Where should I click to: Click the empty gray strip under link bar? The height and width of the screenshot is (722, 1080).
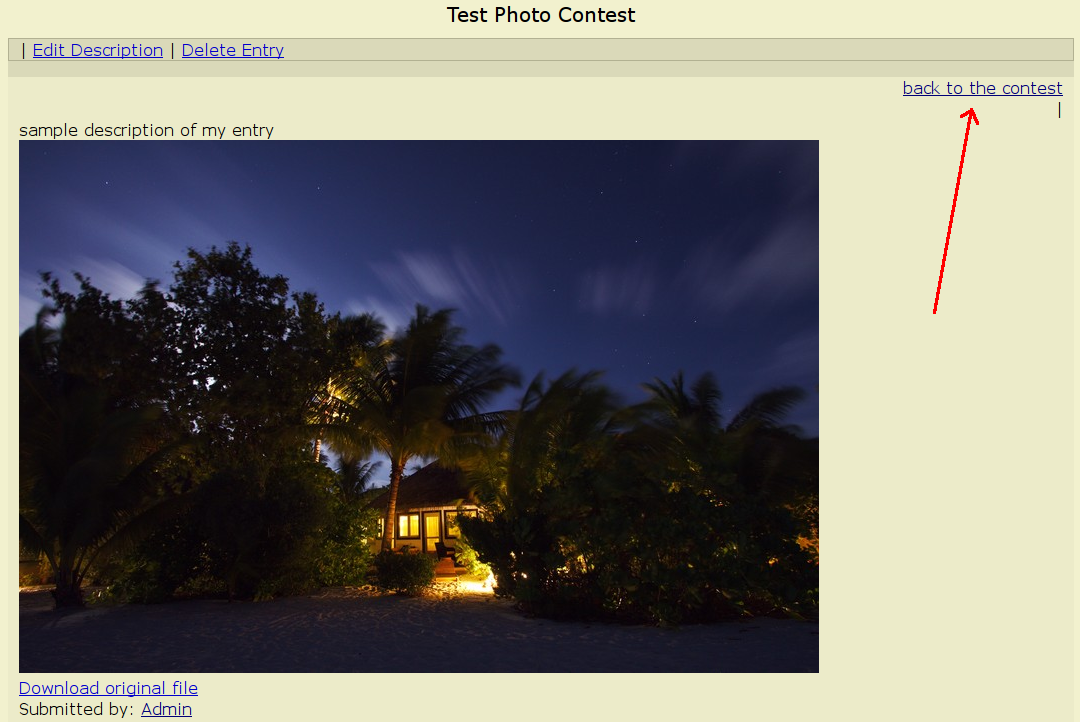(x=541, y=68)
